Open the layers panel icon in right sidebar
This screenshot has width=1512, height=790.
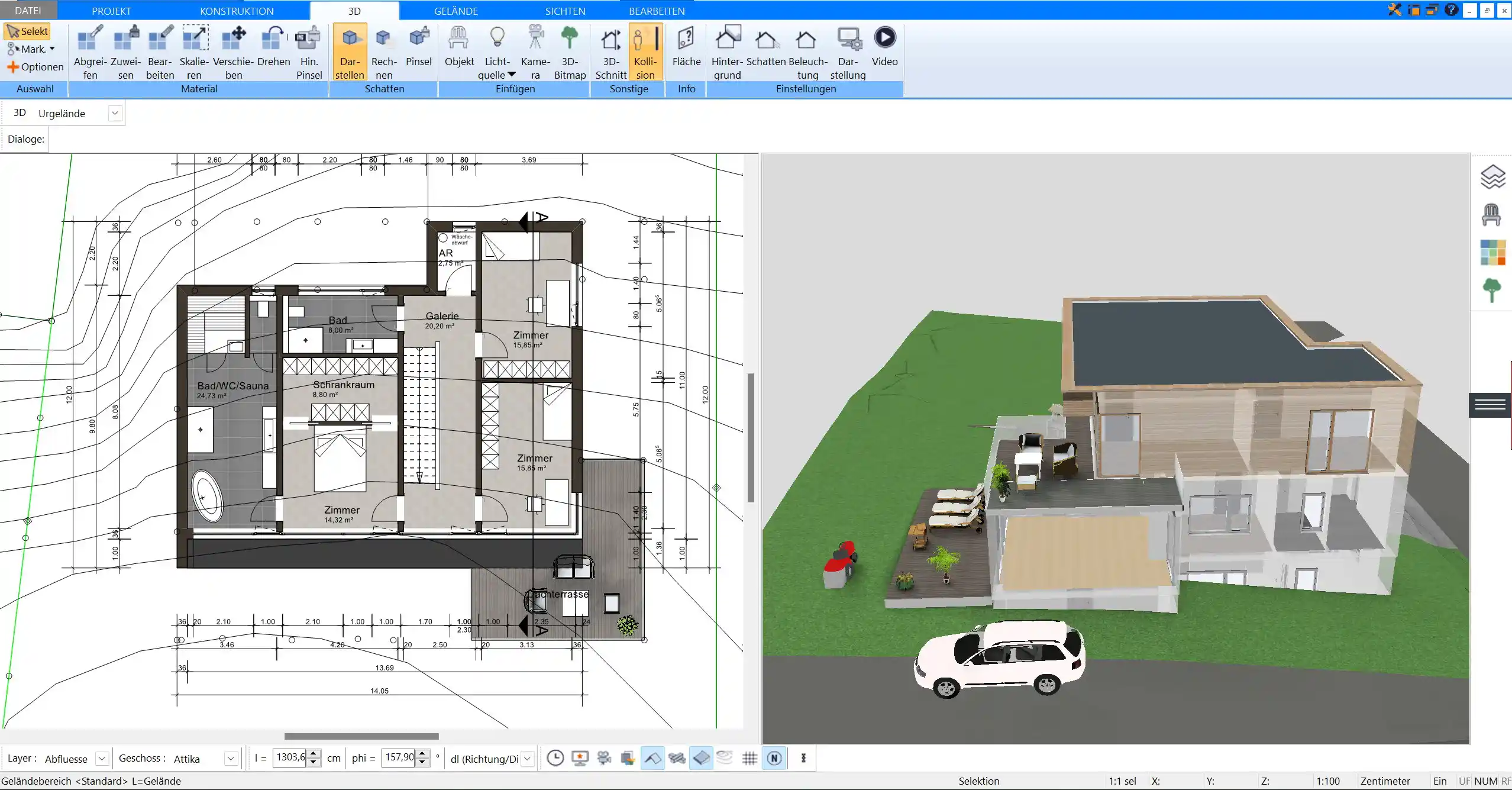(1492, 177)
